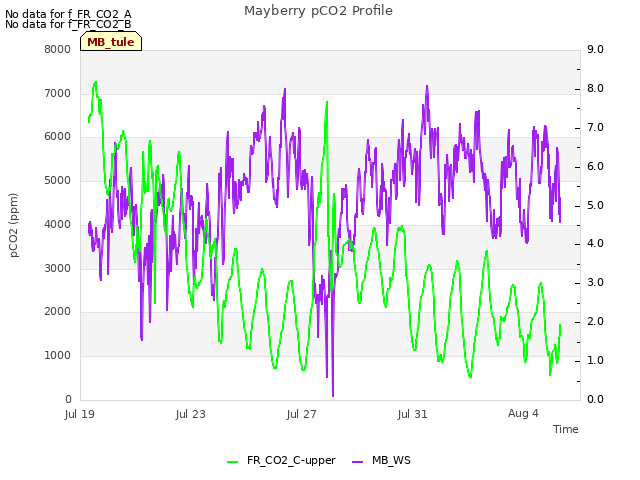Click the purple MB_WS legend swatch

pyautogui.click(x=358, y=462)
